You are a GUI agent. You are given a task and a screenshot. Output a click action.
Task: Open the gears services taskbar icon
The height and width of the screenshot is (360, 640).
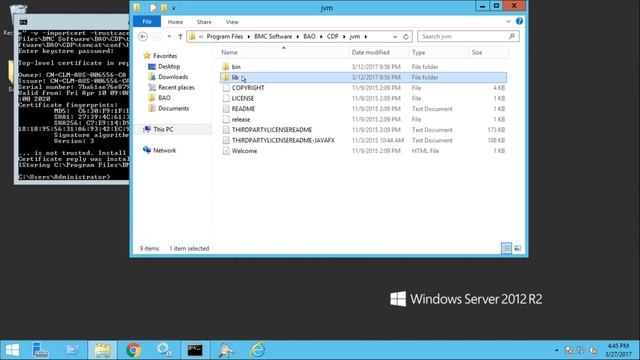164,350
